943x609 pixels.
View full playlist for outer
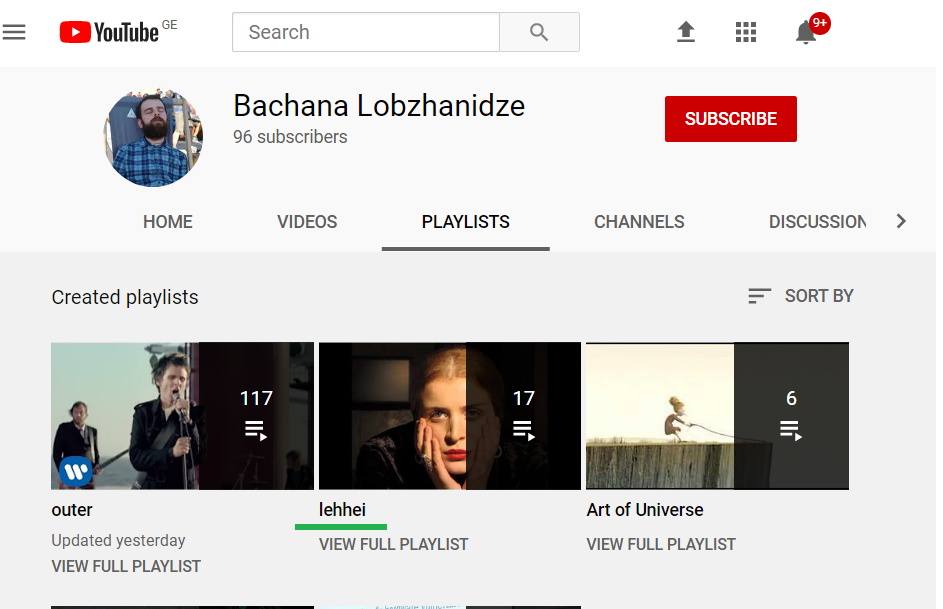tap(126, 566)
